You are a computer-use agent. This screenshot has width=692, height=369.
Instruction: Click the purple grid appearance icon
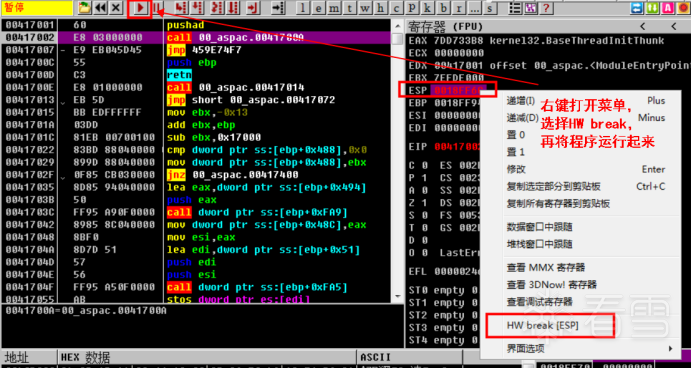(x=530, y=8)
